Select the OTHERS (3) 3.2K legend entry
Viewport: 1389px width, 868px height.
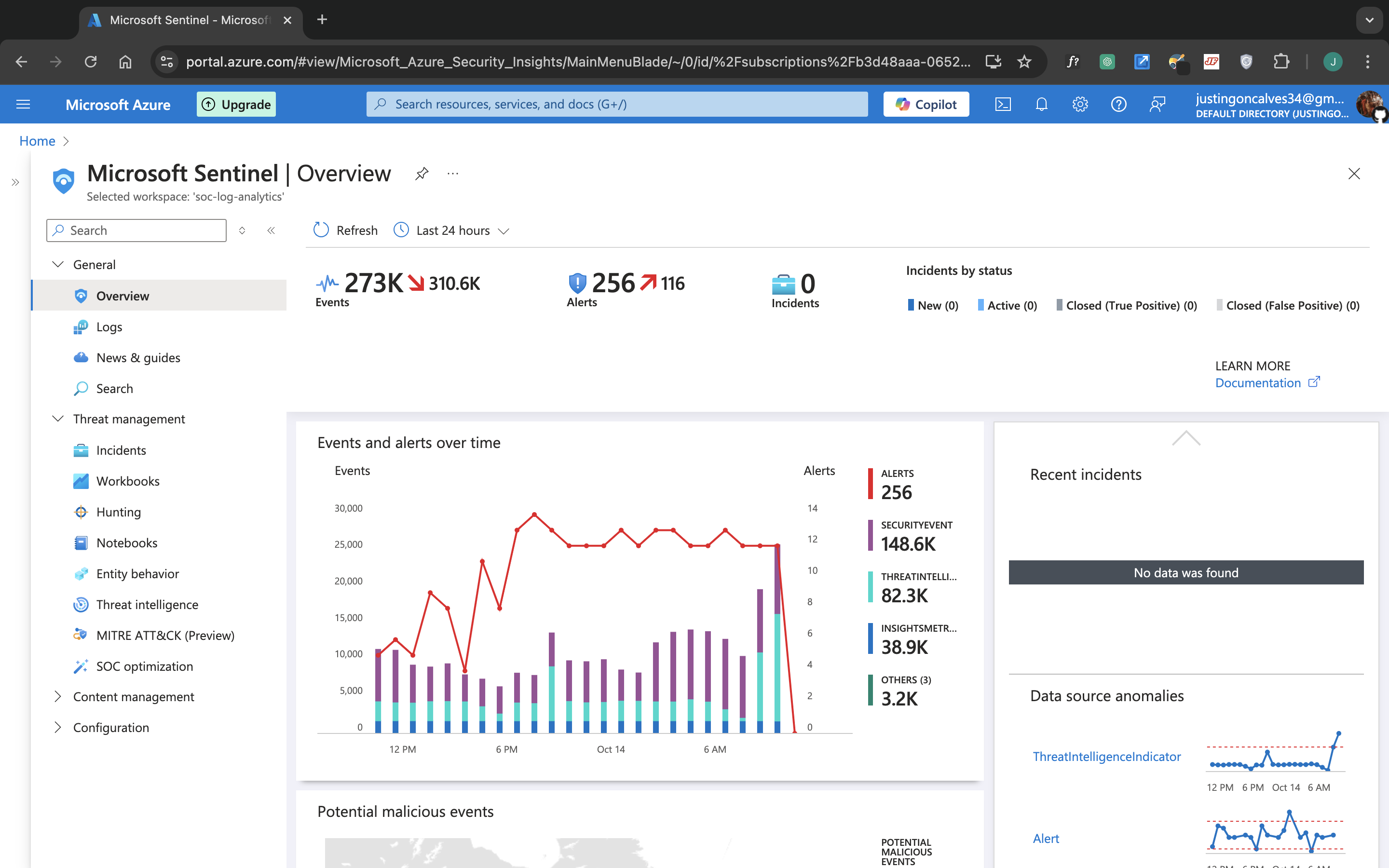tap(900, 691)
